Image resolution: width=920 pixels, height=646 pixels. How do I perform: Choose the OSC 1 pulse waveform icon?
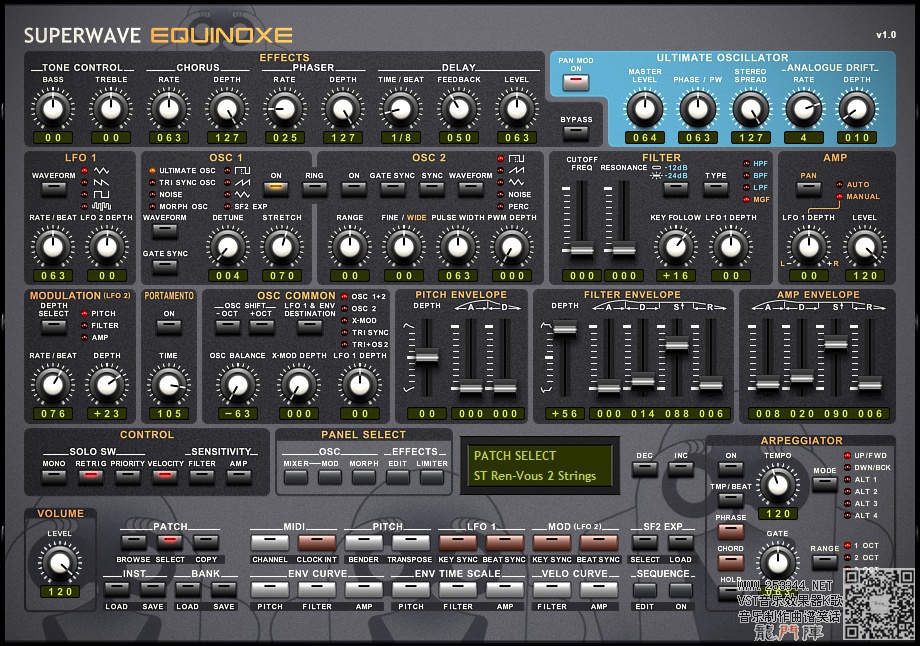242,171
